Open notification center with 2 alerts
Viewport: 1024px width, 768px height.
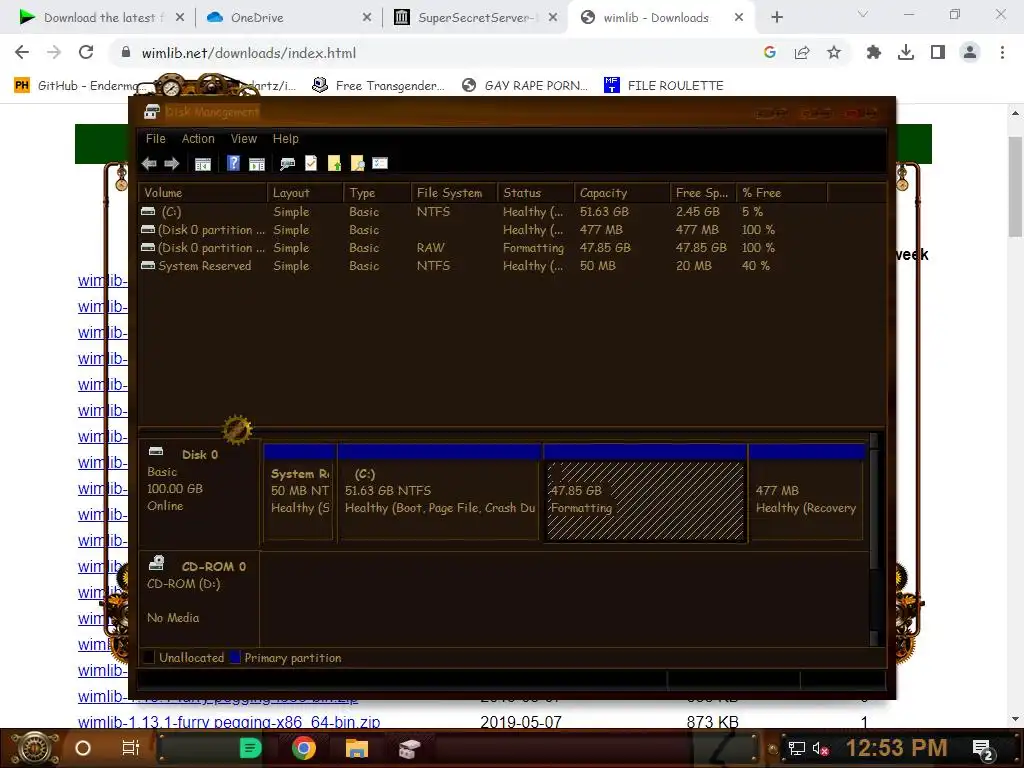pos(983,749)
